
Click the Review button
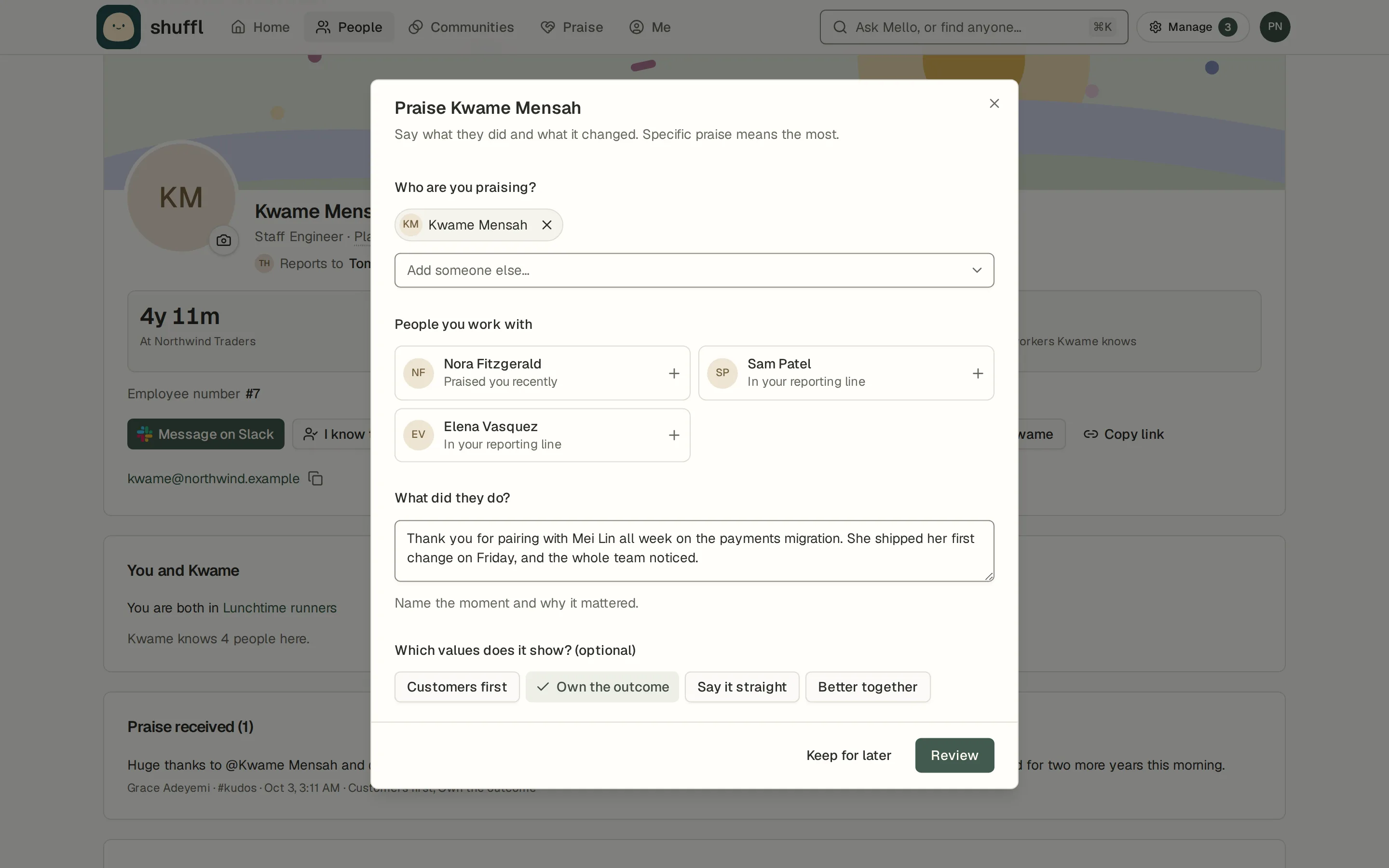click(954, 756)
